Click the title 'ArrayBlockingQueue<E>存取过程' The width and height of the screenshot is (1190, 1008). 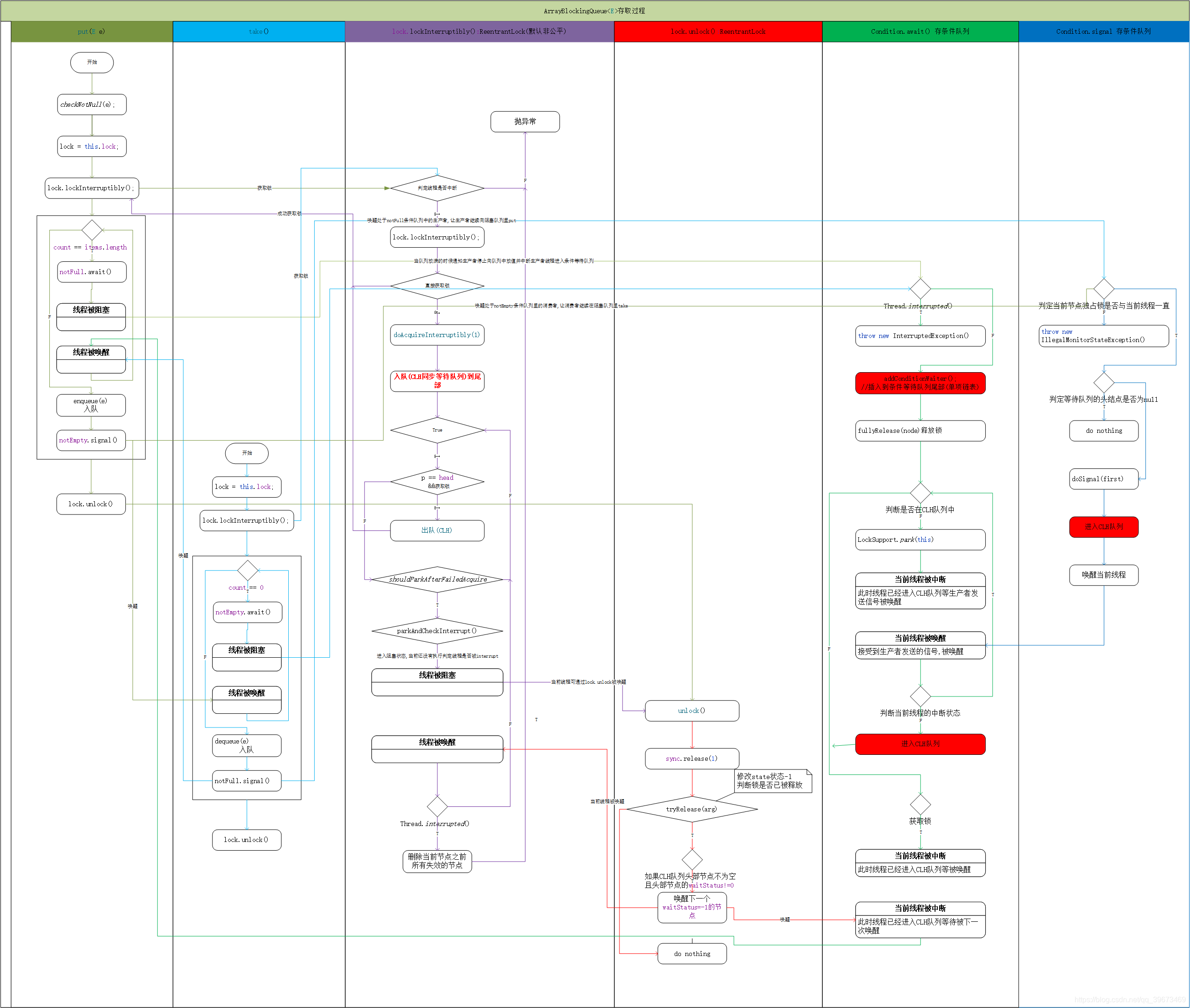coord(594,11)
